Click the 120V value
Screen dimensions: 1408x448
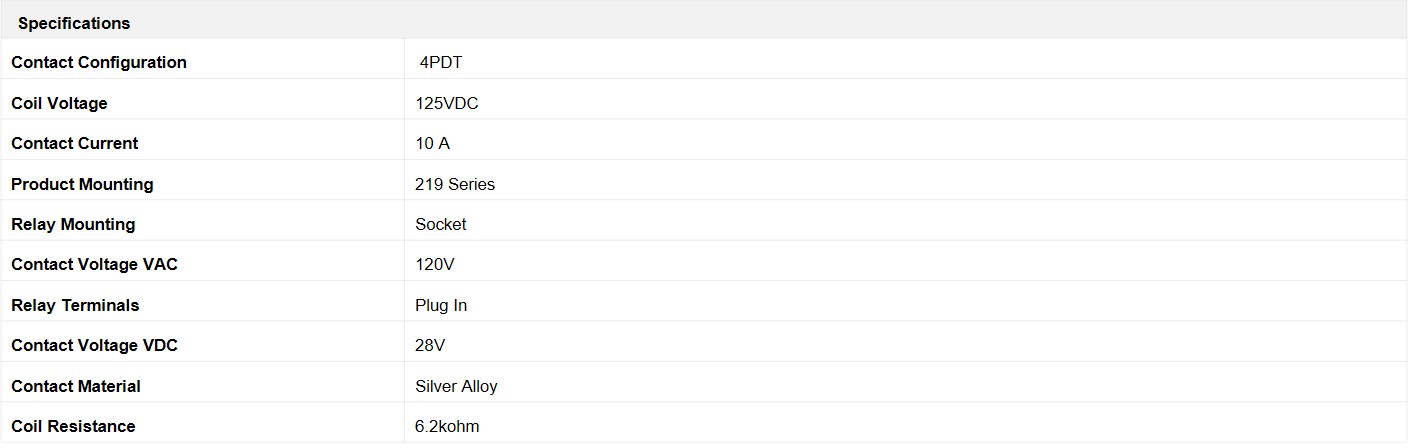[x=435, y=264]
